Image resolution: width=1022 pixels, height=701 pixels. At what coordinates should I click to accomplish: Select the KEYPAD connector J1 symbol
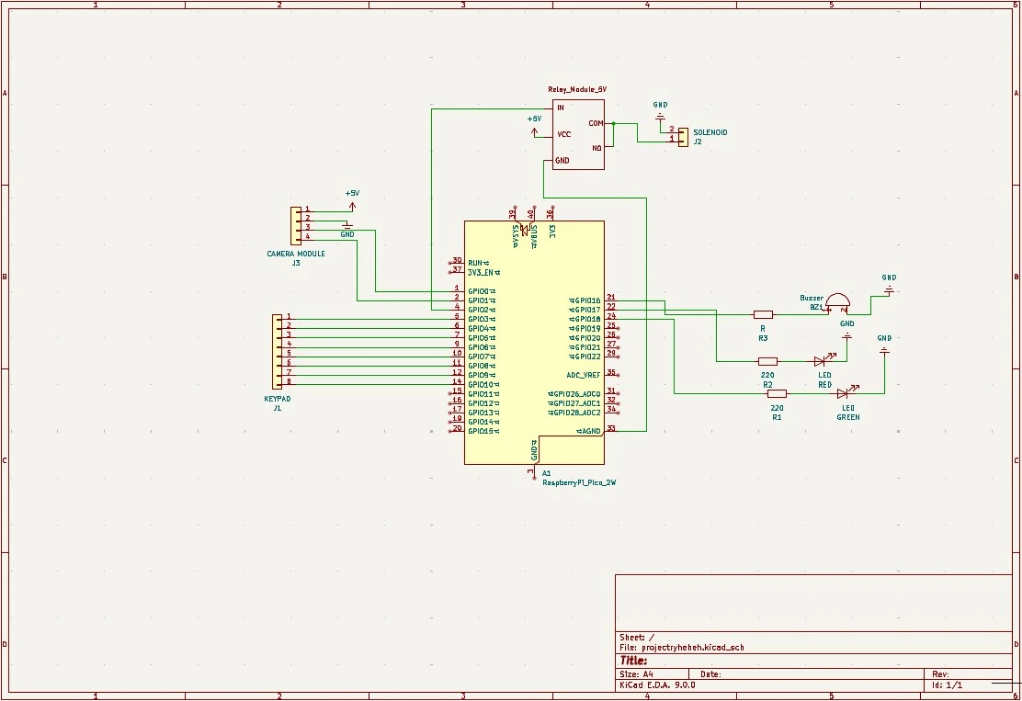277,352
